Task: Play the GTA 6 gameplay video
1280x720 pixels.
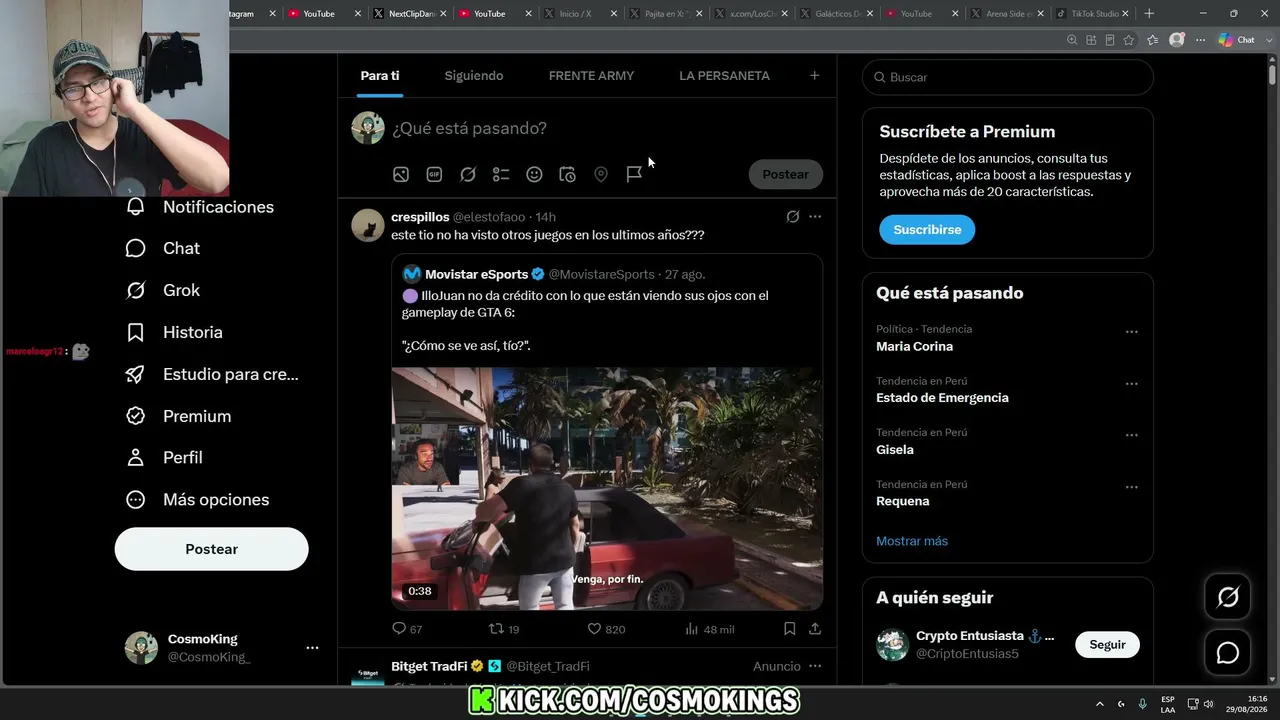Action: [x=607, y=489]
